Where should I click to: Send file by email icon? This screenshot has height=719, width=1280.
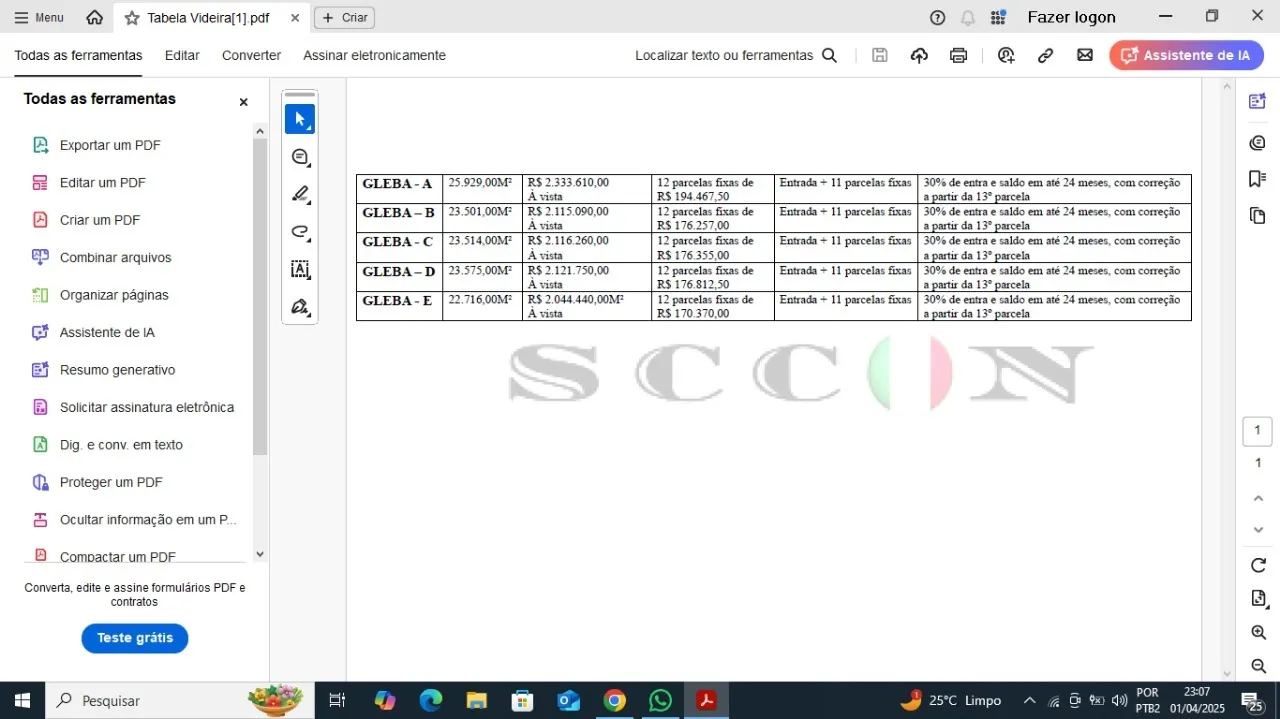(x=1085, y=56)
